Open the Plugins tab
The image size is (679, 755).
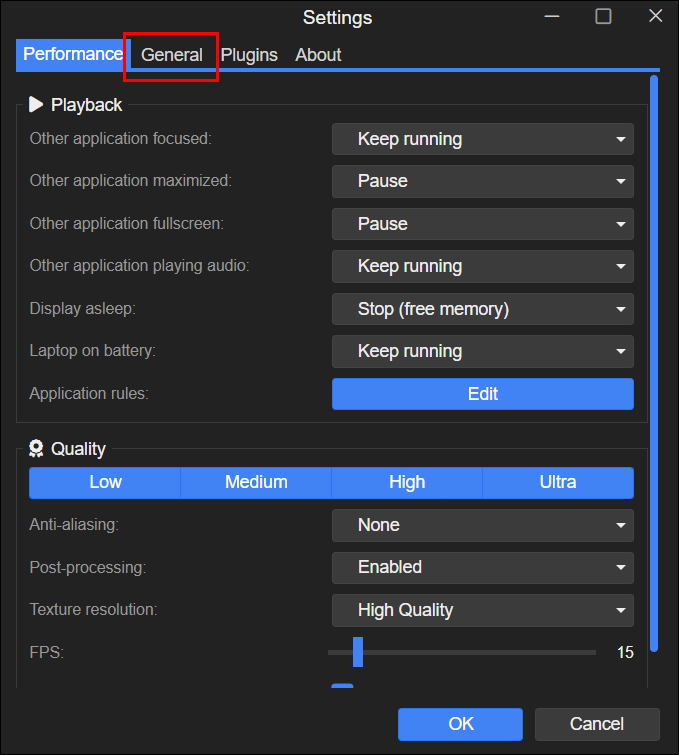pyautogui.click(x=249, y=55)
